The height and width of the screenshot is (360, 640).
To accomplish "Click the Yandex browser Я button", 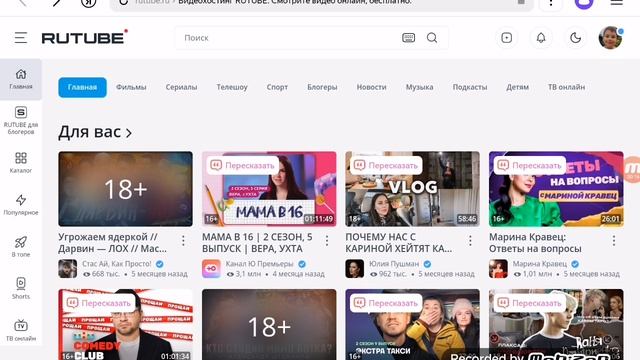I will tap(89, 2).
